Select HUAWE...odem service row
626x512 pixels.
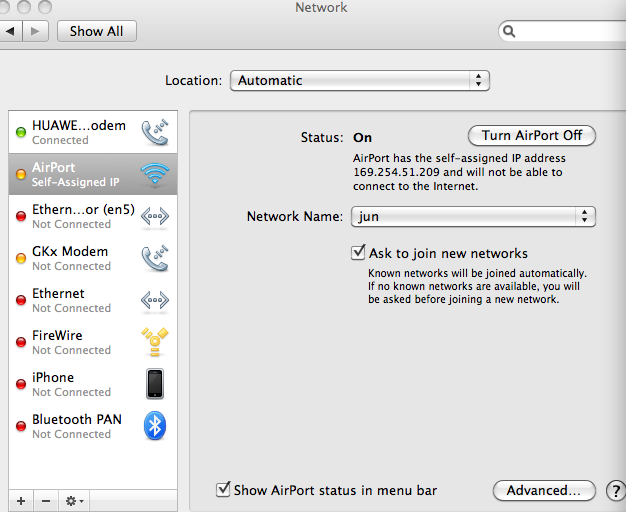click(x=93, y=132)
